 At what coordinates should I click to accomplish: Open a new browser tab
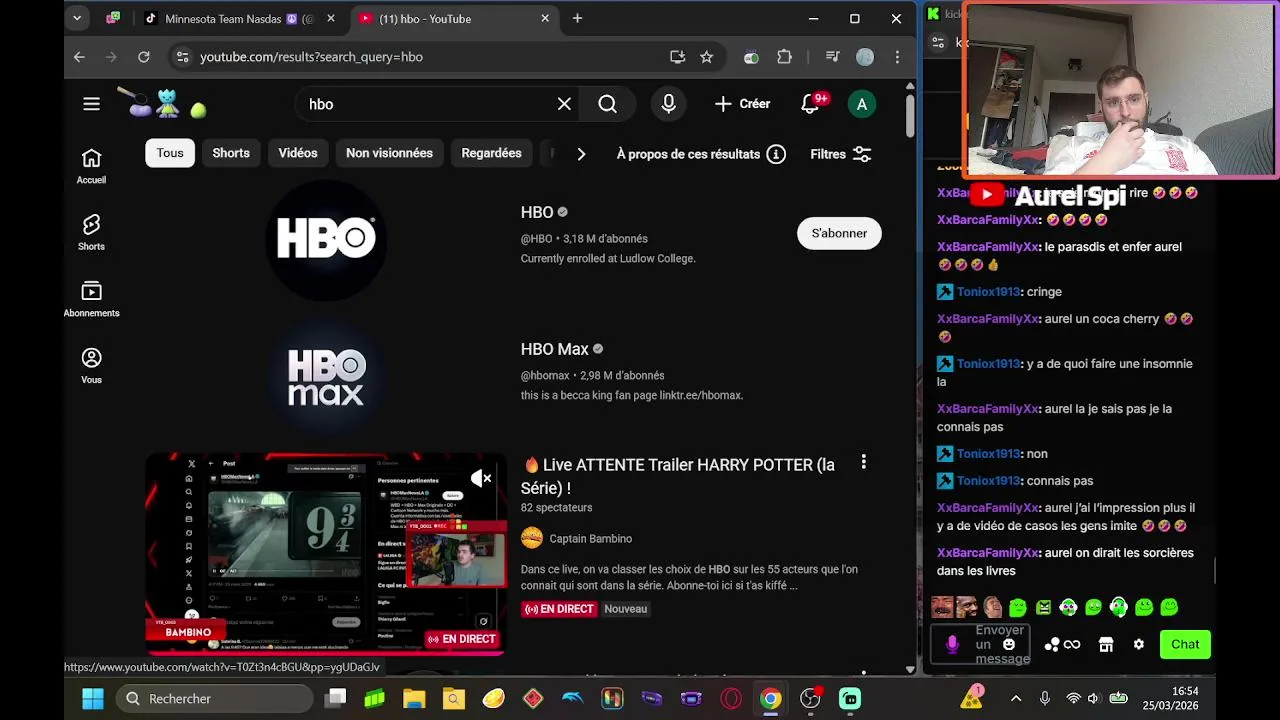(x=577, y=18)
